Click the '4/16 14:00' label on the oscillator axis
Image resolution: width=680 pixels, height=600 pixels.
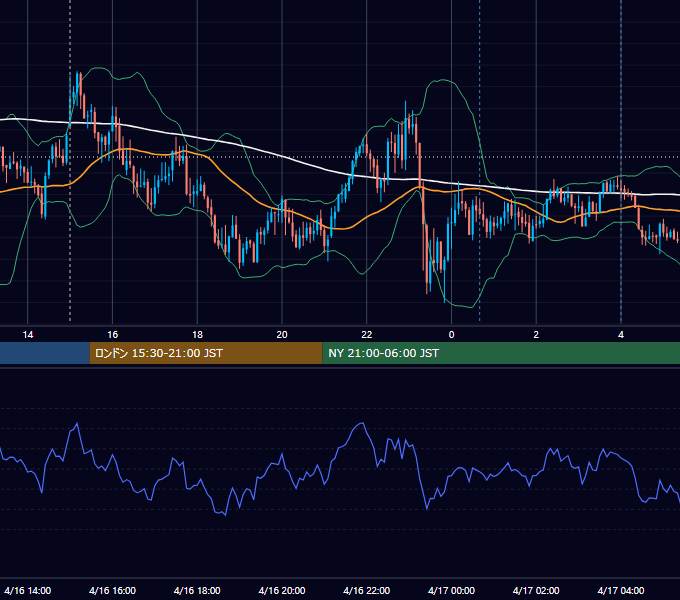28,590
